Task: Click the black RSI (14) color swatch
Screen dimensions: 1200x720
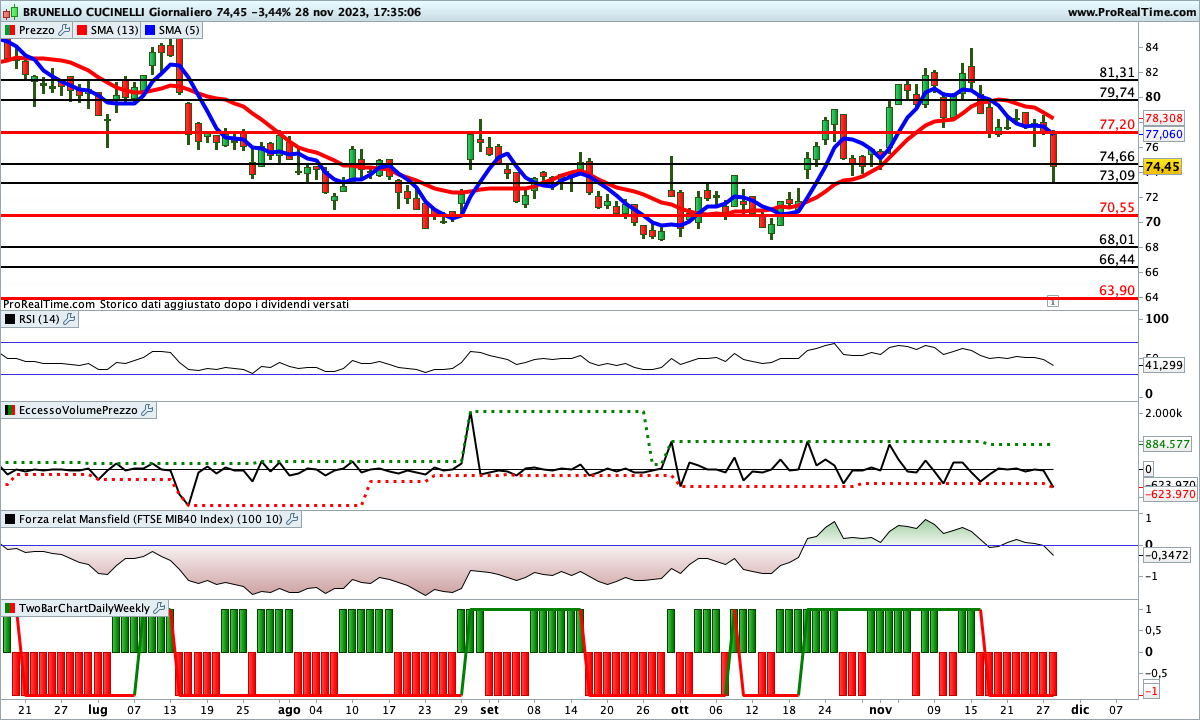Action: 10,319
